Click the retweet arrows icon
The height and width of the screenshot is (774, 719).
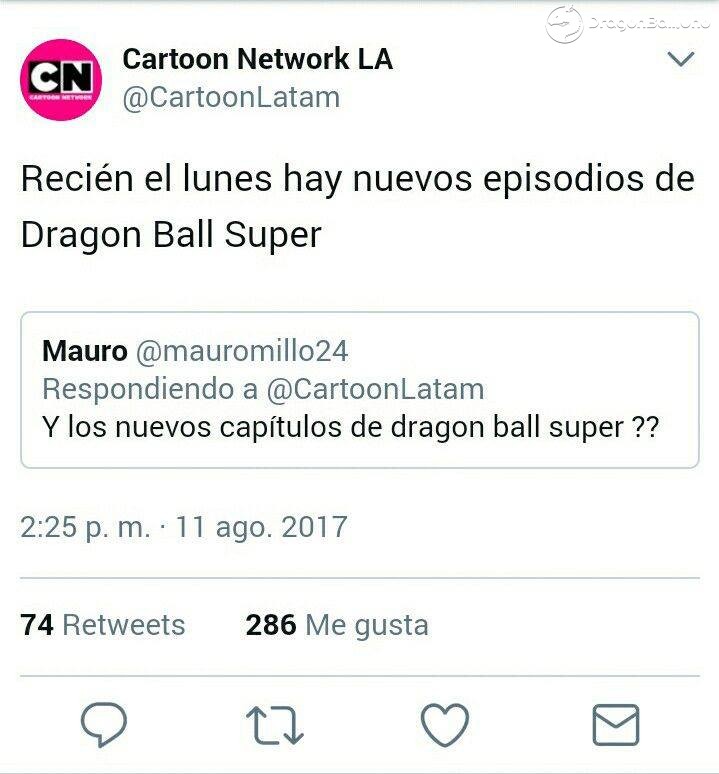pos(275,725)
